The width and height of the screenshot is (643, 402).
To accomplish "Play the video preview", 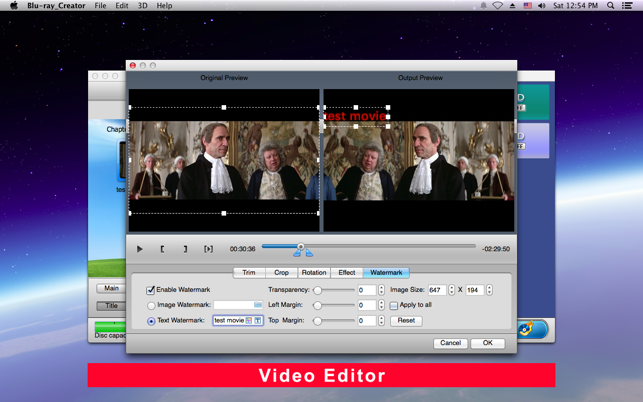I will point(139,249).
